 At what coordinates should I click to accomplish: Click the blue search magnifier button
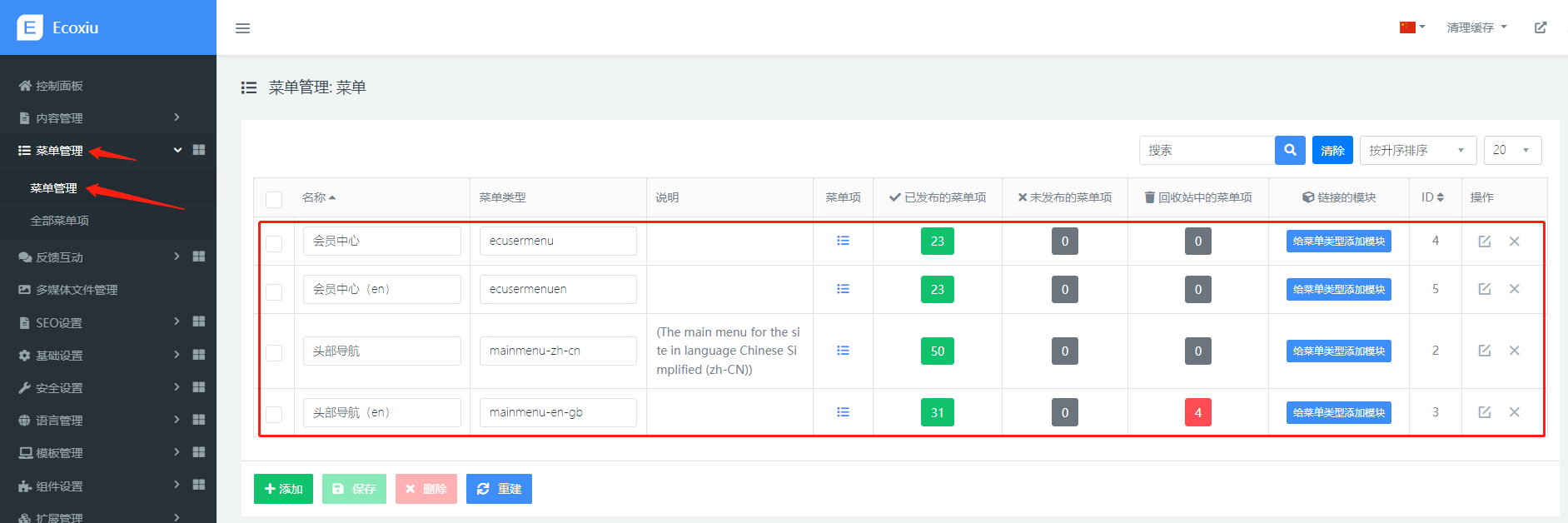tap(1289, 151)
